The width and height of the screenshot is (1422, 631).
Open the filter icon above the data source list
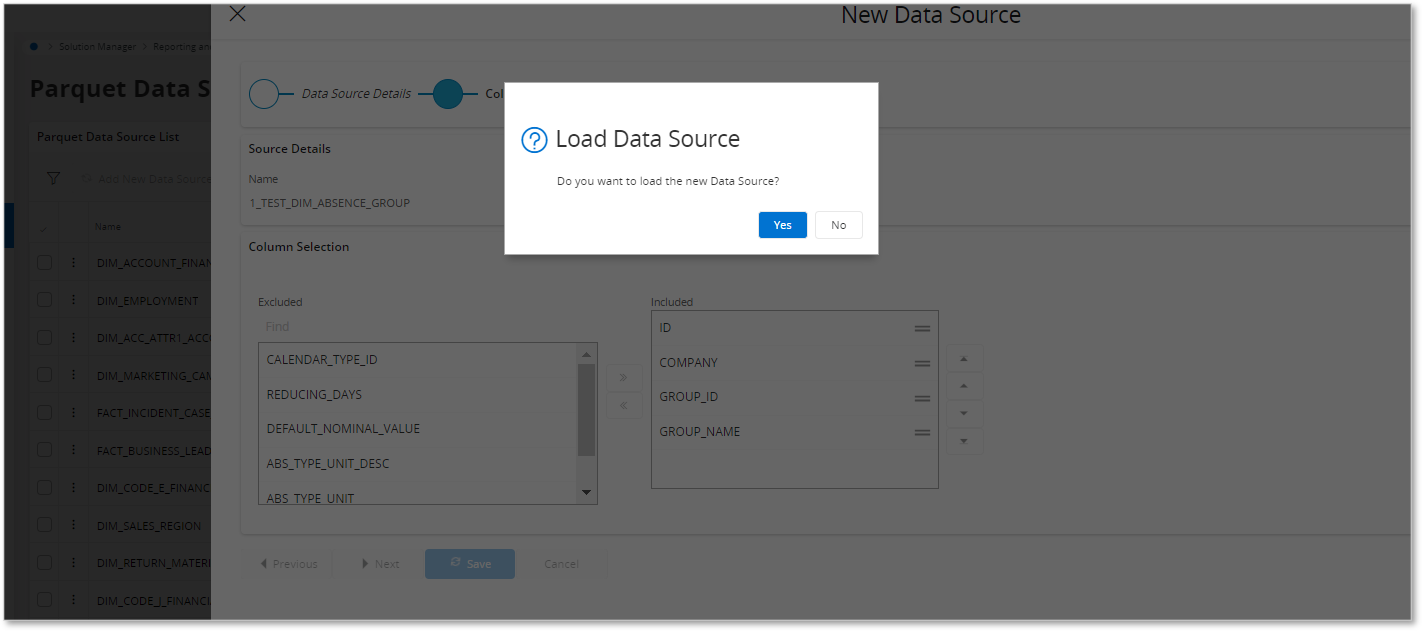[52, 177]
